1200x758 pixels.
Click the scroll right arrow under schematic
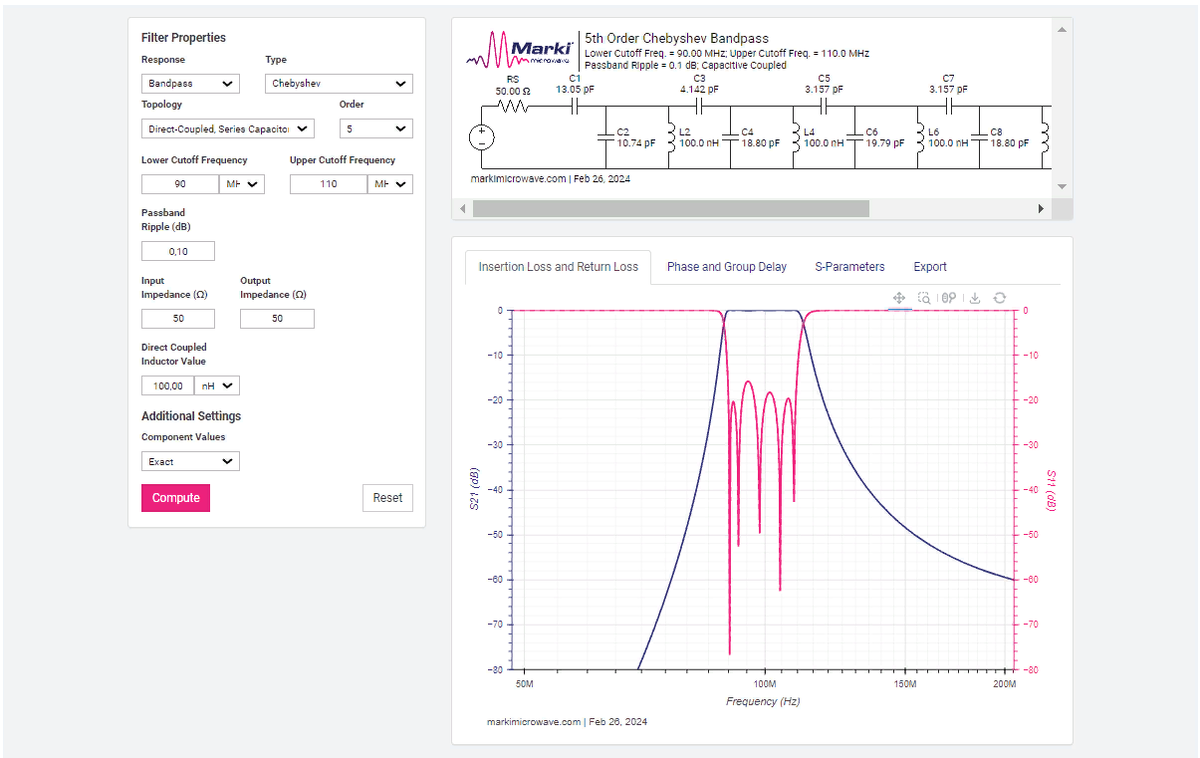coord(1040,209)
